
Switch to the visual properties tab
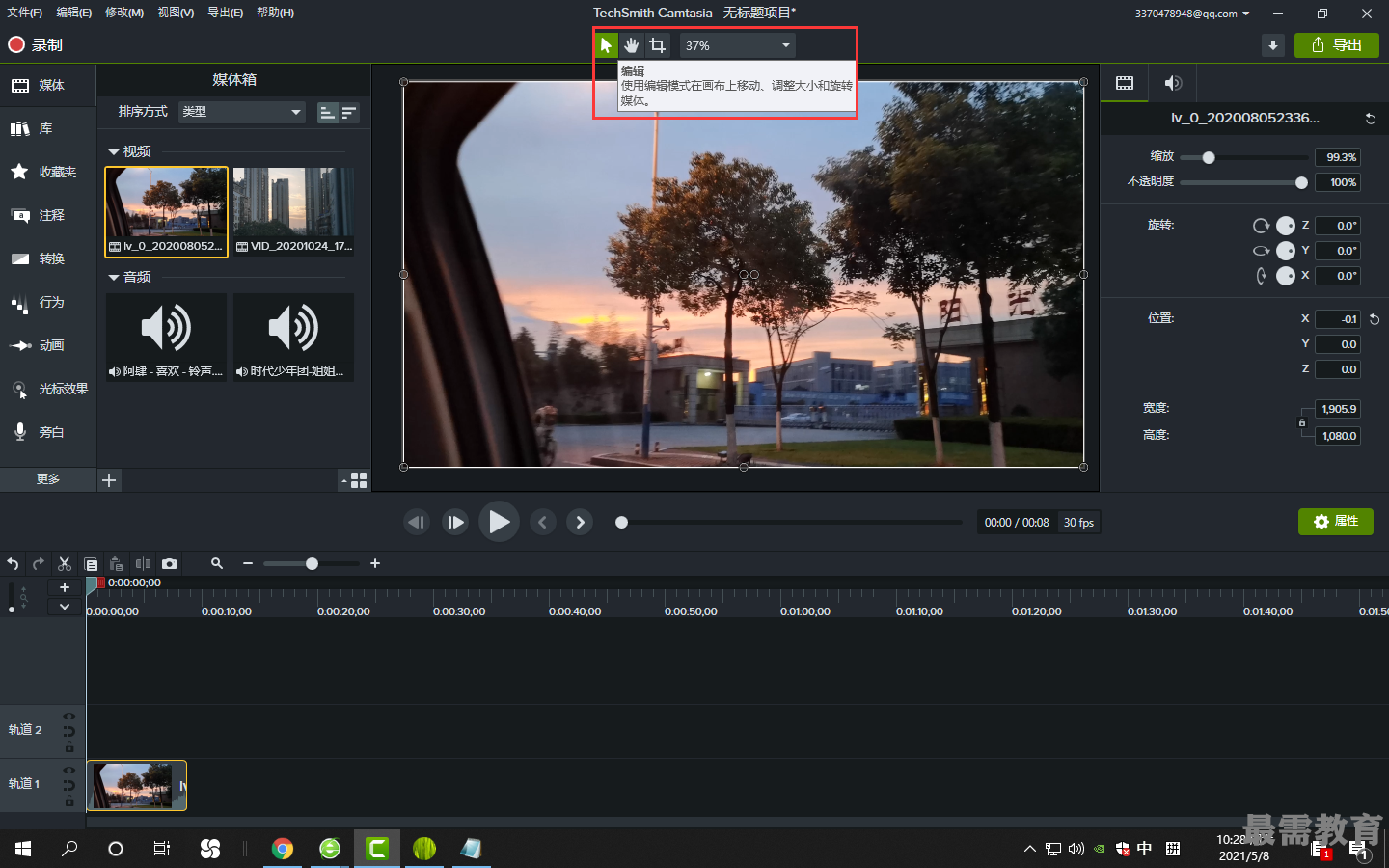[x=1125, y=83]
